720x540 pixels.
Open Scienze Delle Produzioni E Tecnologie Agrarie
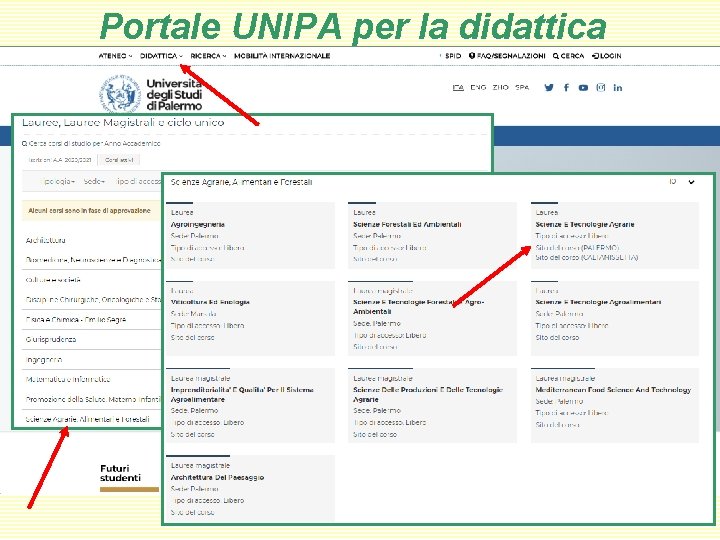coord(428,394)
